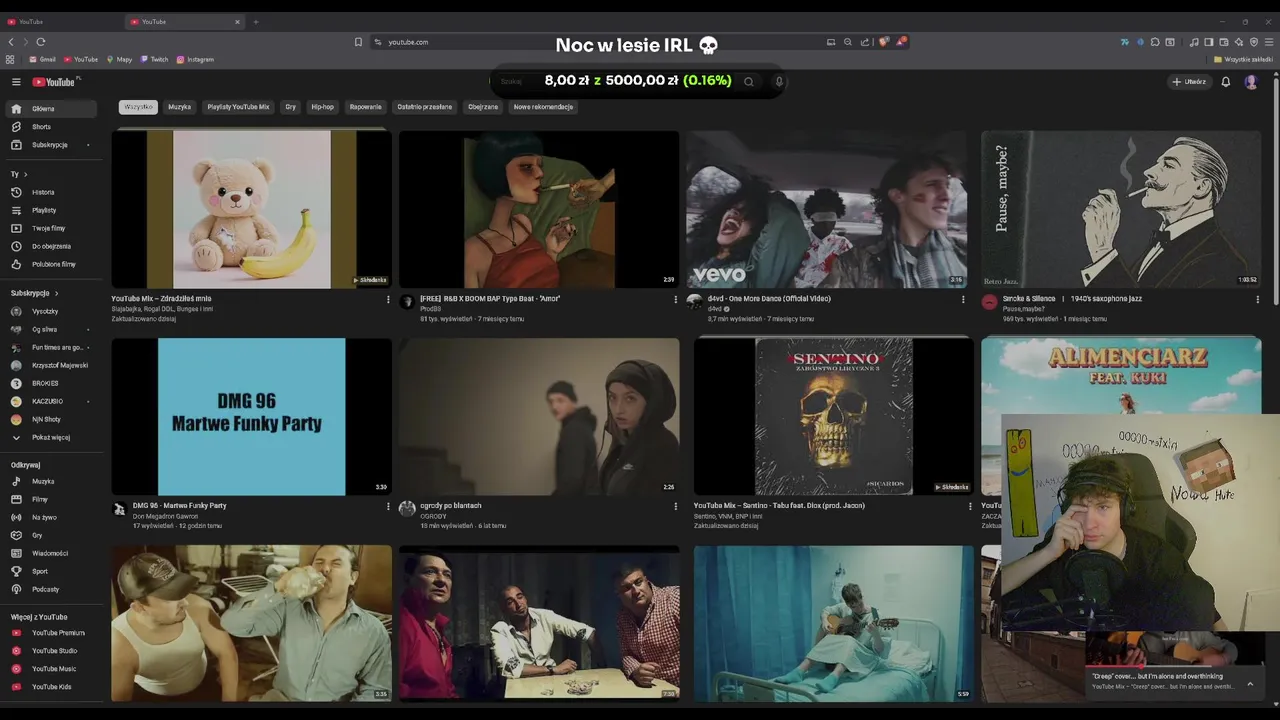This screenshot has width=1280, height=720.
Task: Open Sport section
Action: (x=52, y=571)
